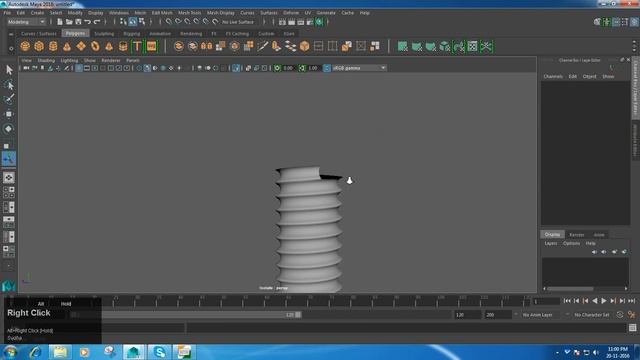The width and height of the screenshot is (640, 360).
Task: Click the Mirror geometry shelf icon
Action: pos(207,46)
